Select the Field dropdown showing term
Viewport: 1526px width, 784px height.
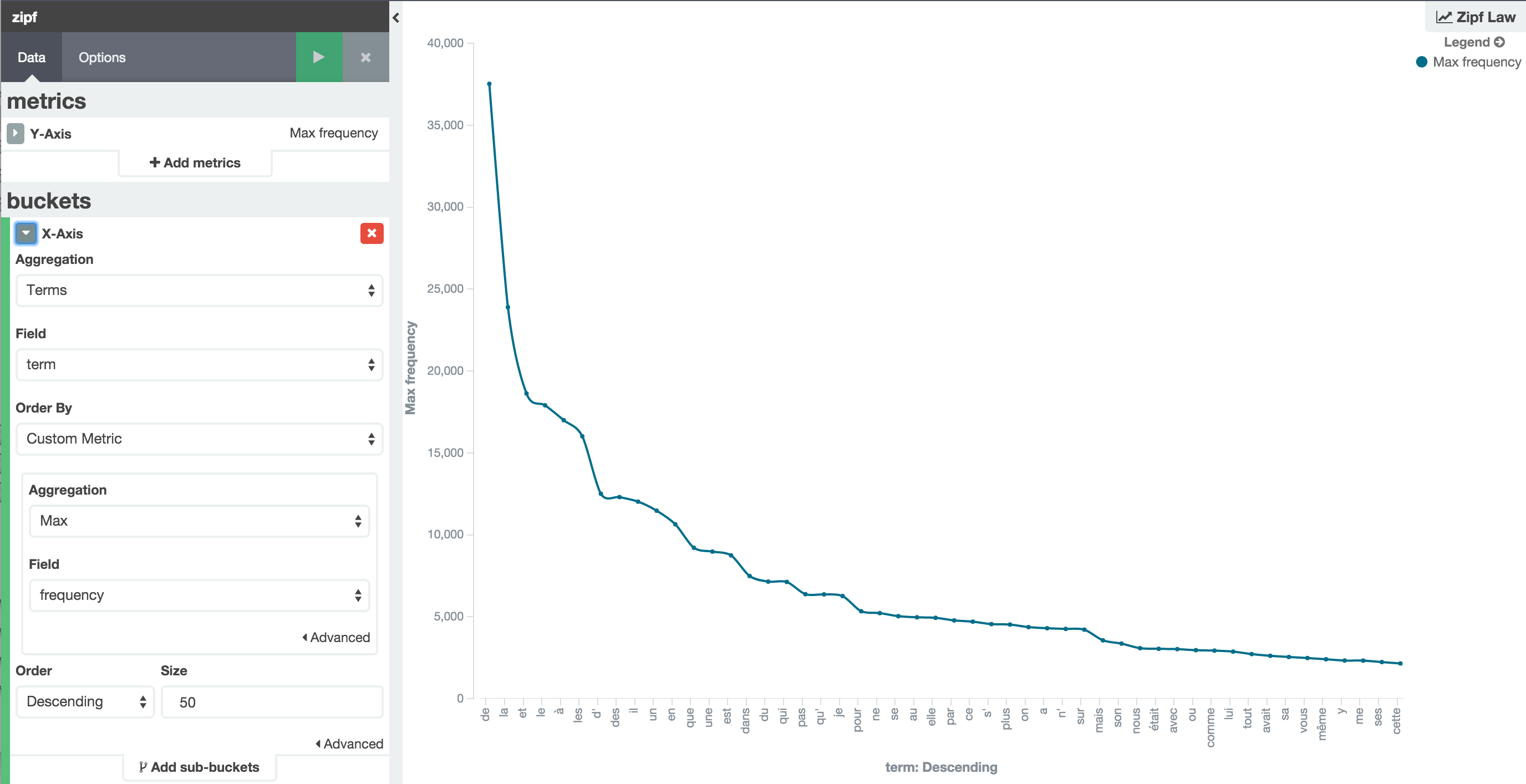(196, 364)
